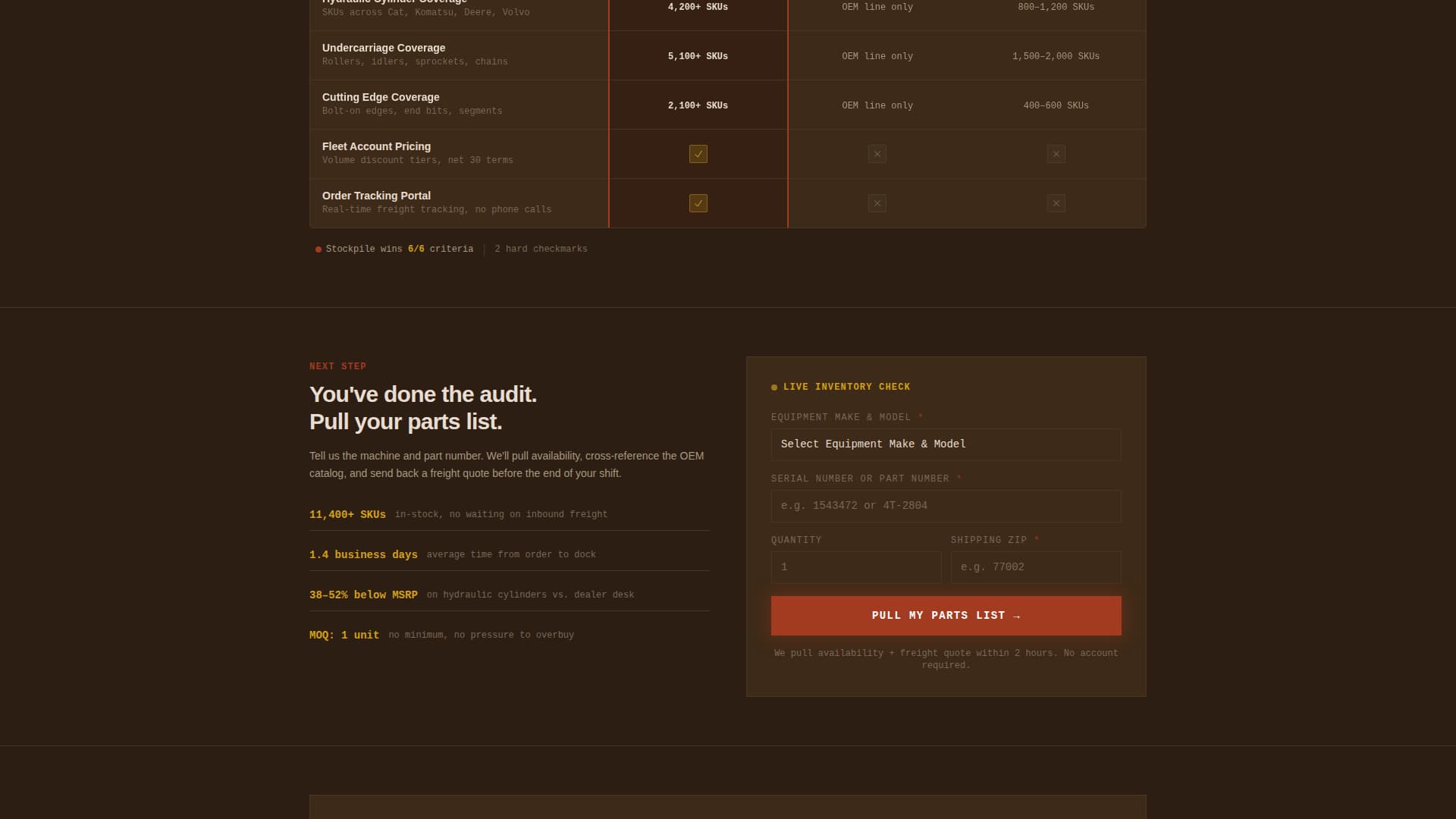This screenshot has width=1456, height=819.
Task: Click the Cutting Edge Coverage row title
Action: tap(380, 97)
